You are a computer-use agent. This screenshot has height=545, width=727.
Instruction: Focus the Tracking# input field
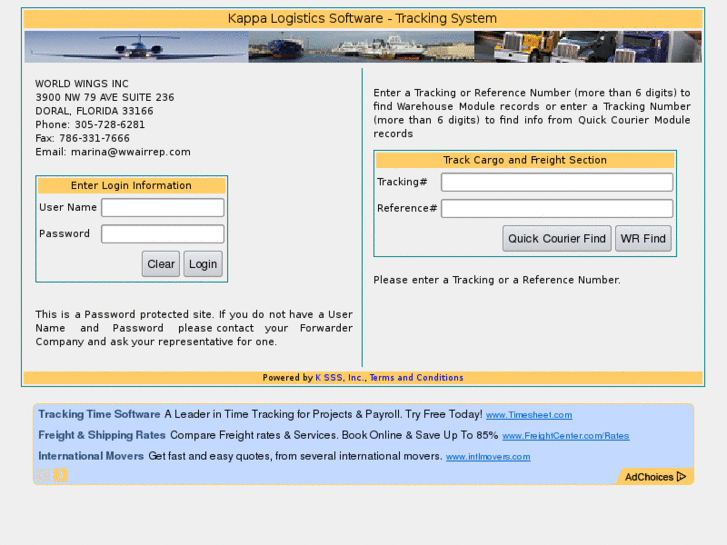click(557, 182)
